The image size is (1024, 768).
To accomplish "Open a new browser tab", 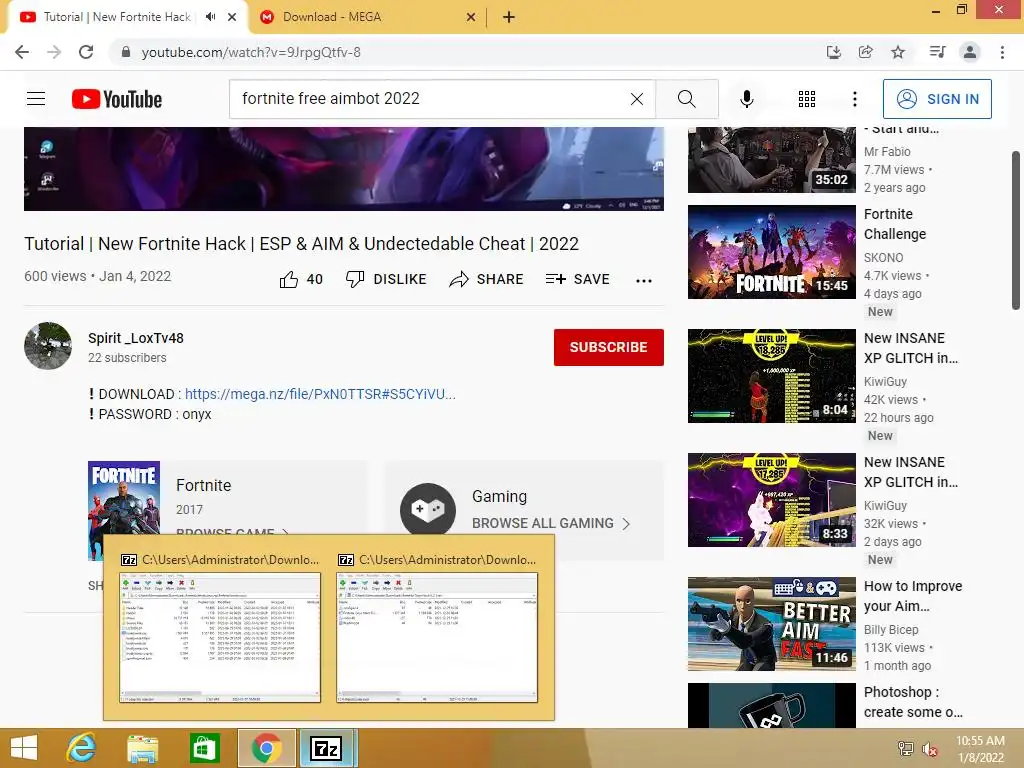I will pos(509,17).
